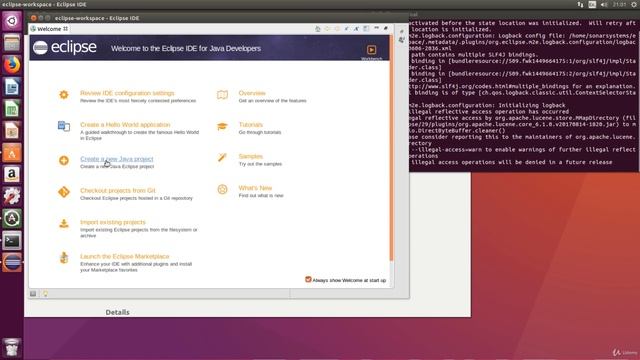
Task: Open the Ubuntu Dash search button
Action: (x=12, y=21)
